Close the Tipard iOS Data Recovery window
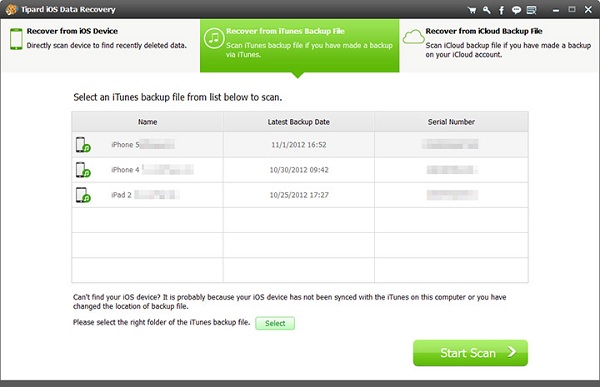 [x=588, y=10]
